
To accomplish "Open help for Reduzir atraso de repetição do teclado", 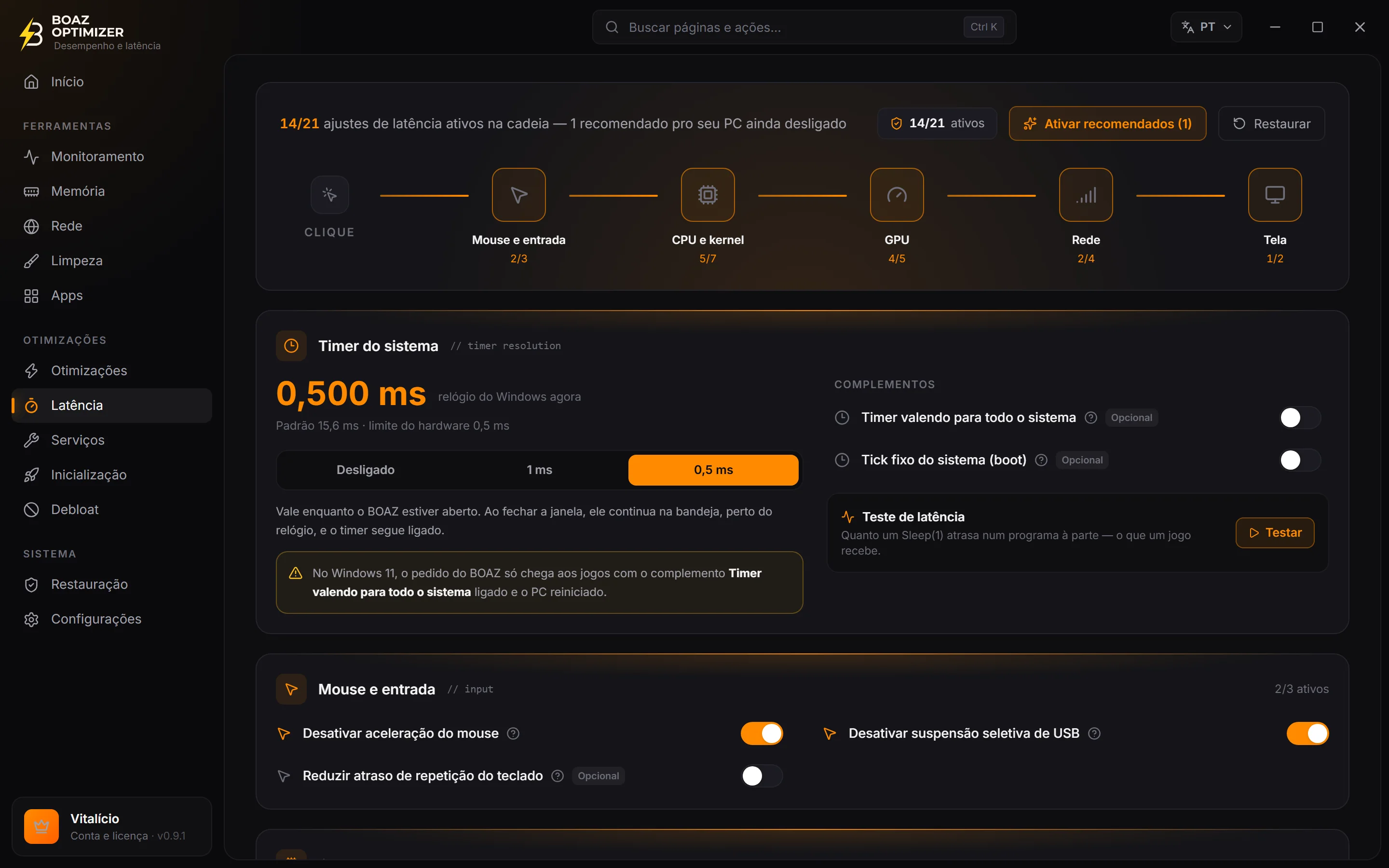I will [x=558, y=776].
